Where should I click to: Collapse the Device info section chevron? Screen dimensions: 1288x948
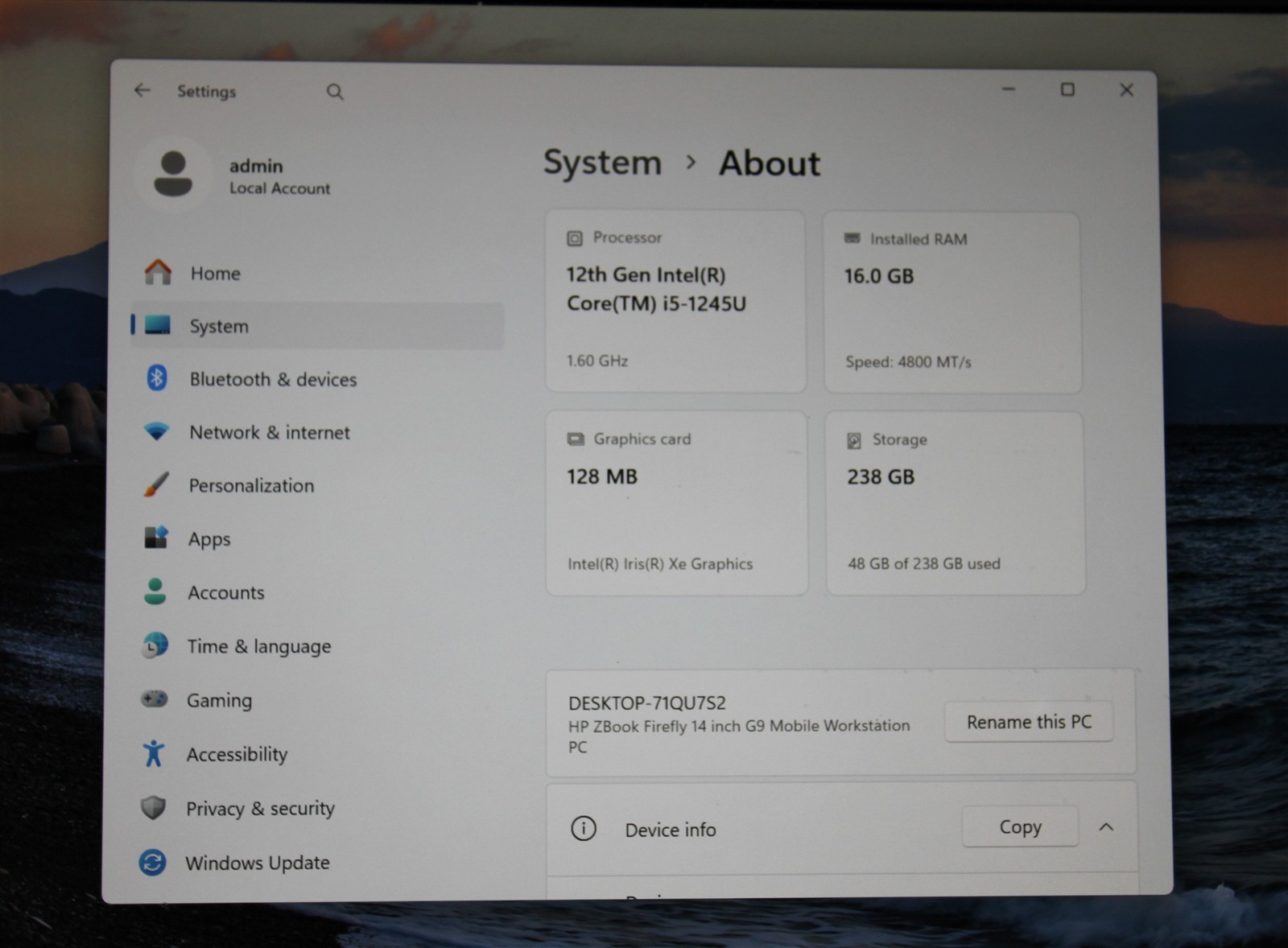pos(1106,827)
